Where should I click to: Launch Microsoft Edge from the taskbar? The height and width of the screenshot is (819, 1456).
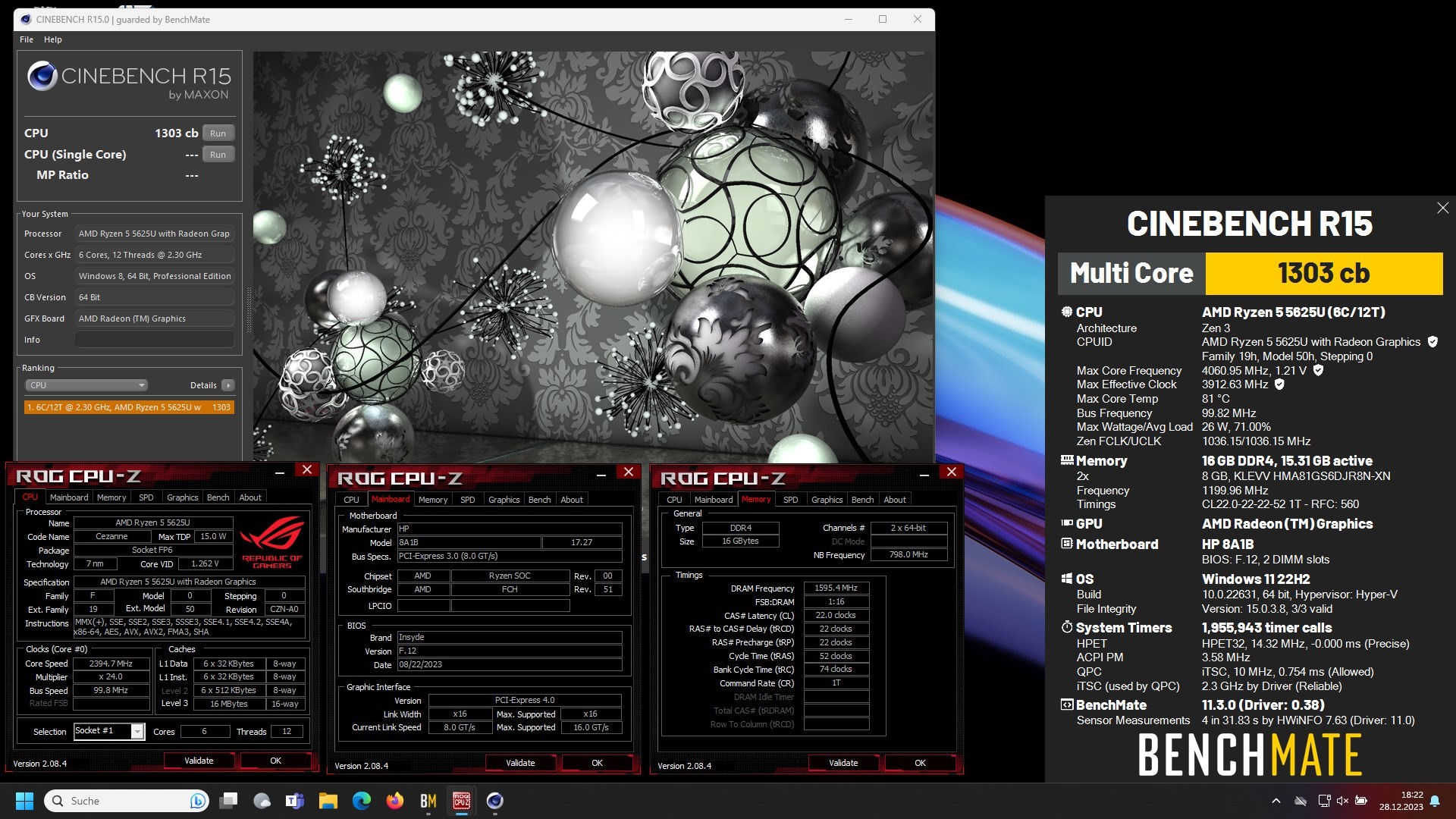coord(362,801)
